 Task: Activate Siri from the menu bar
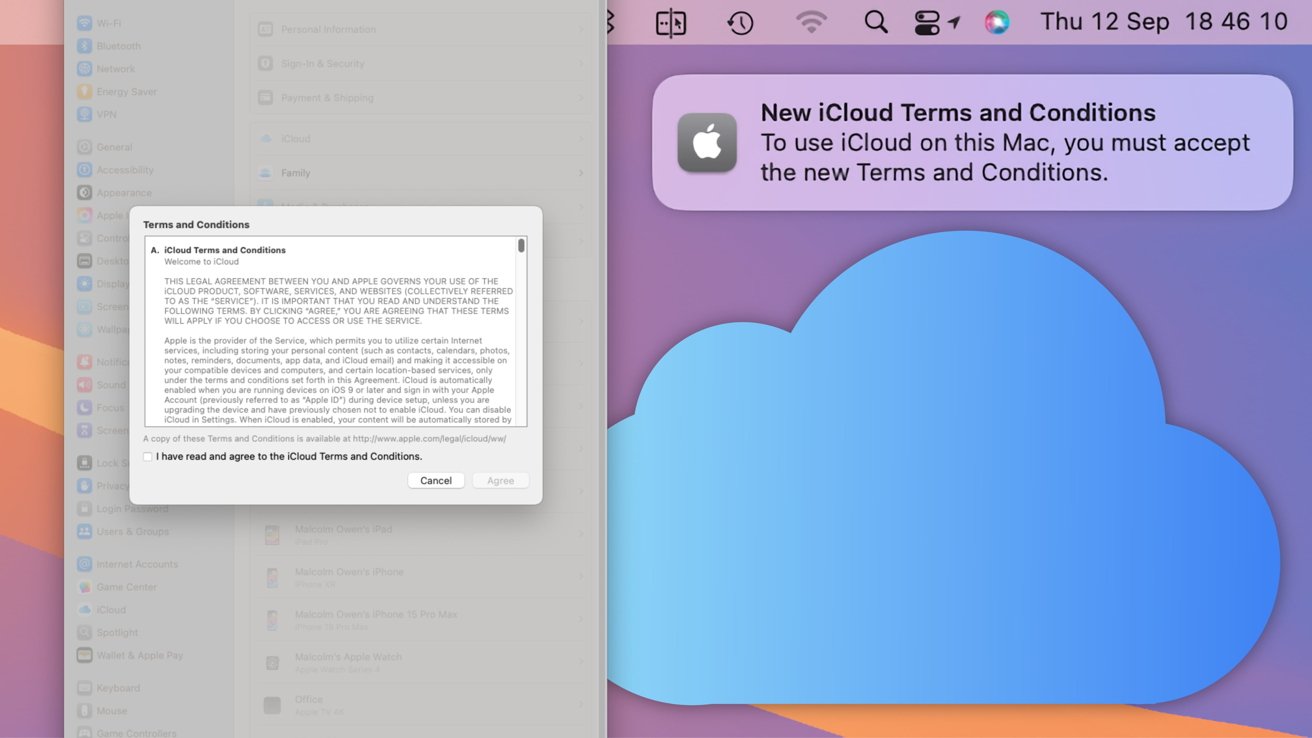pos(997,22)
